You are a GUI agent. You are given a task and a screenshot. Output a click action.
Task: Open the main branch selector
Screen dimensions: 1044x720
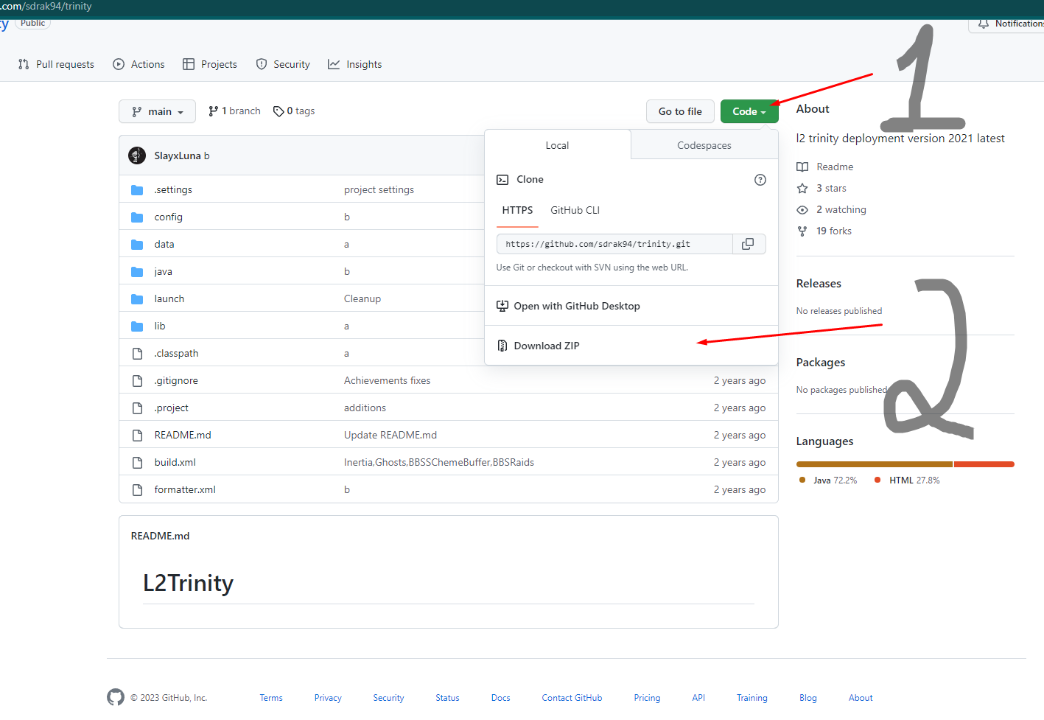click(x=156, y=111)
